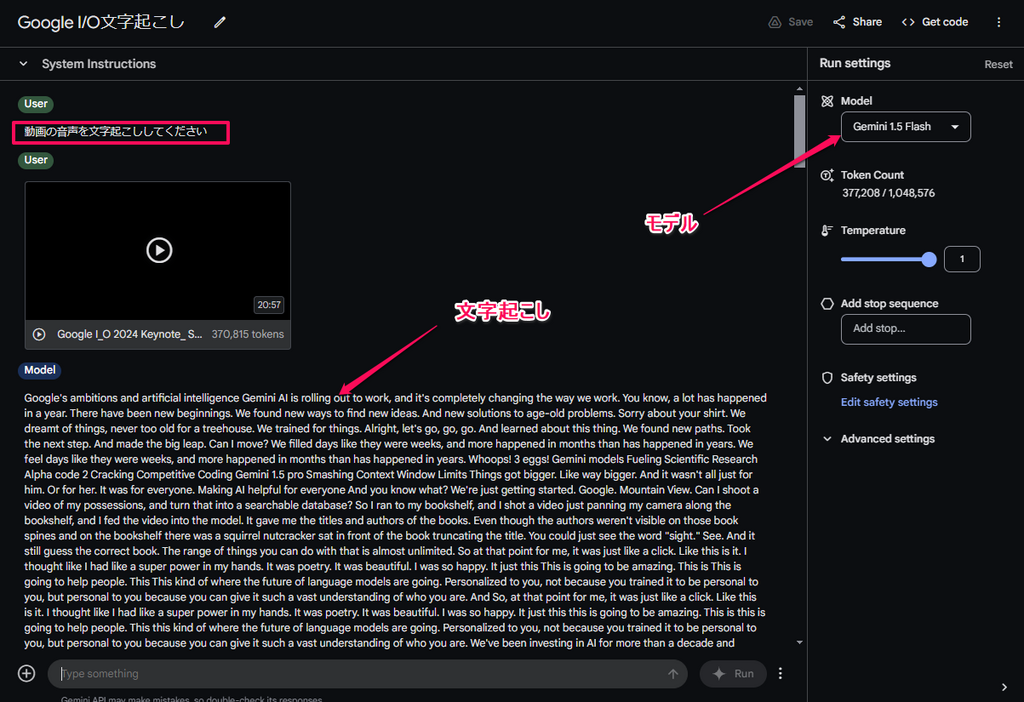Viewport: 1024px width, 702px height.
Task: Click the pencil edit title icon
Action: click(x=220, y=22)
